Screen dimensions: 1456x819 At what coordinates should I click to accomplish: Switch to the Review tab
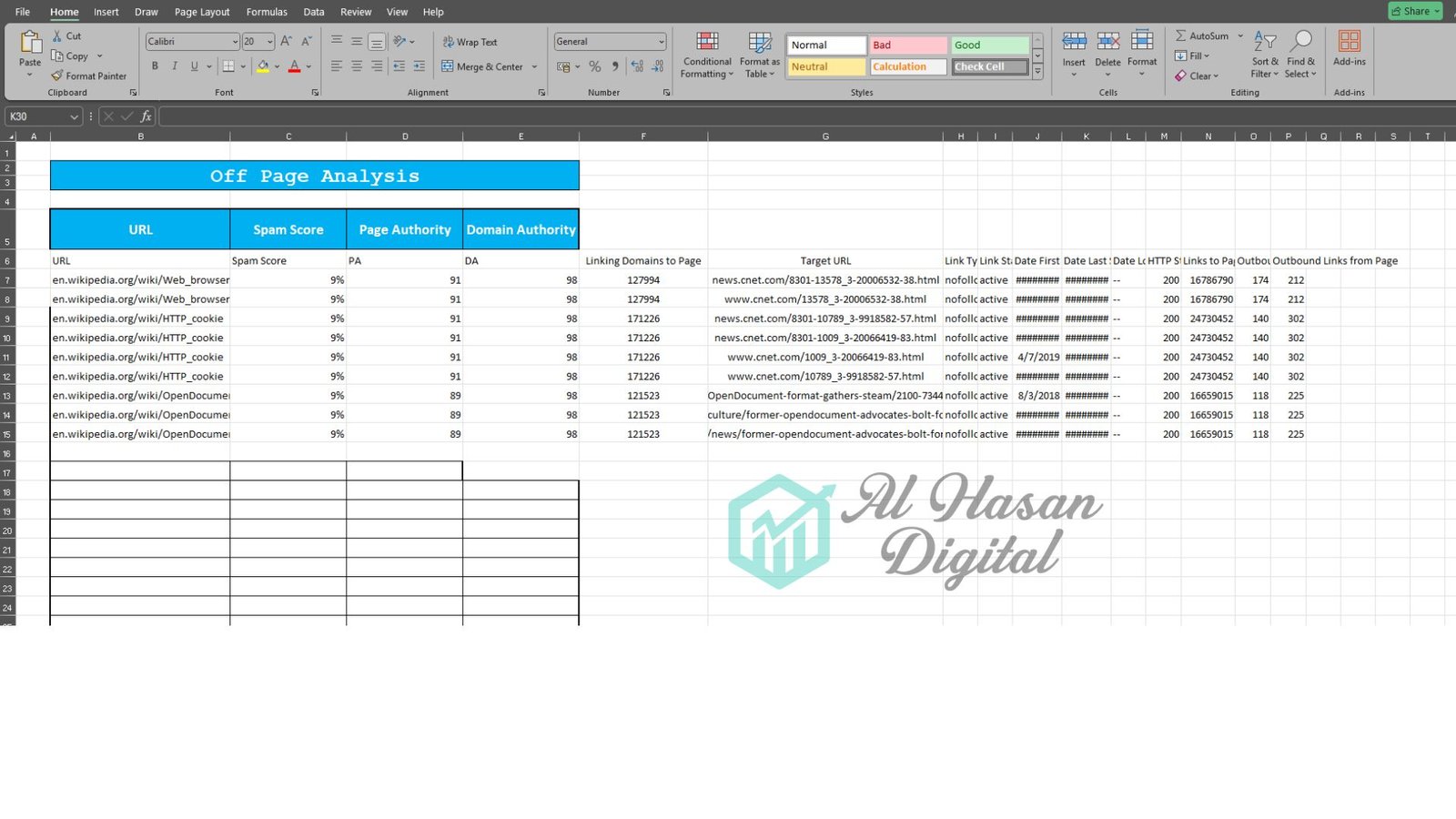click(356, 12)
